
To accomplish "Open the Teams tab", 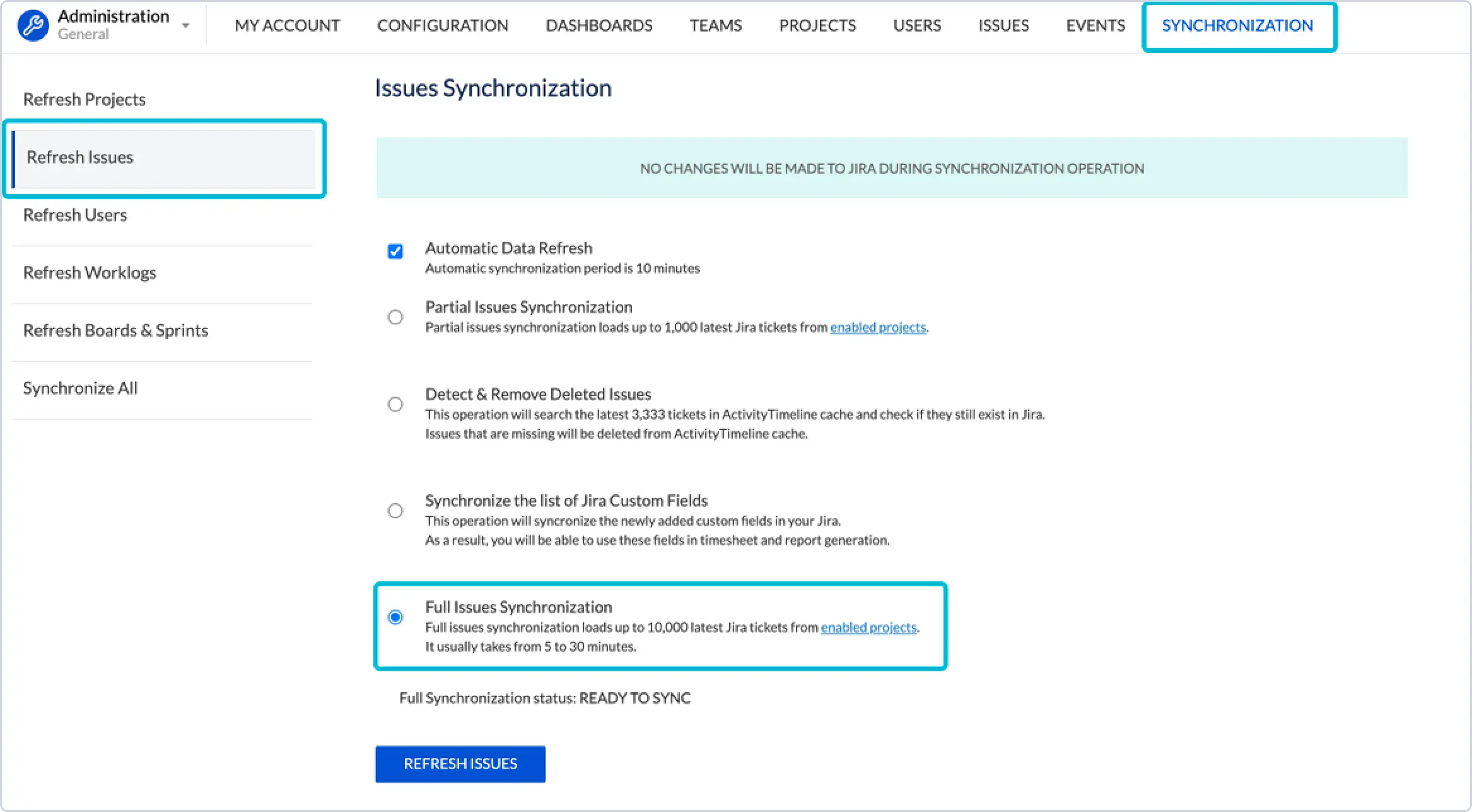I will pos(715,26).
